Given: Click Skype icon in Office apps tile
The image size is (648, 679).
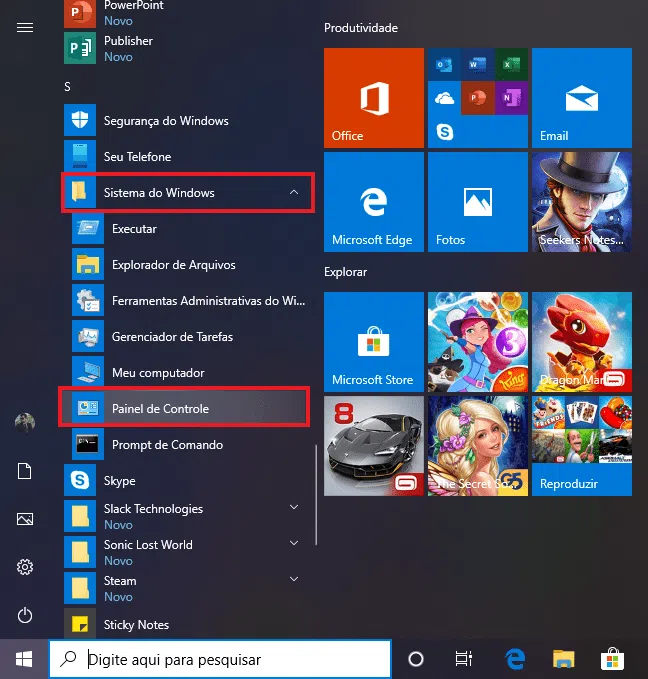Looking at the screenshot, I should pos(444,132).
